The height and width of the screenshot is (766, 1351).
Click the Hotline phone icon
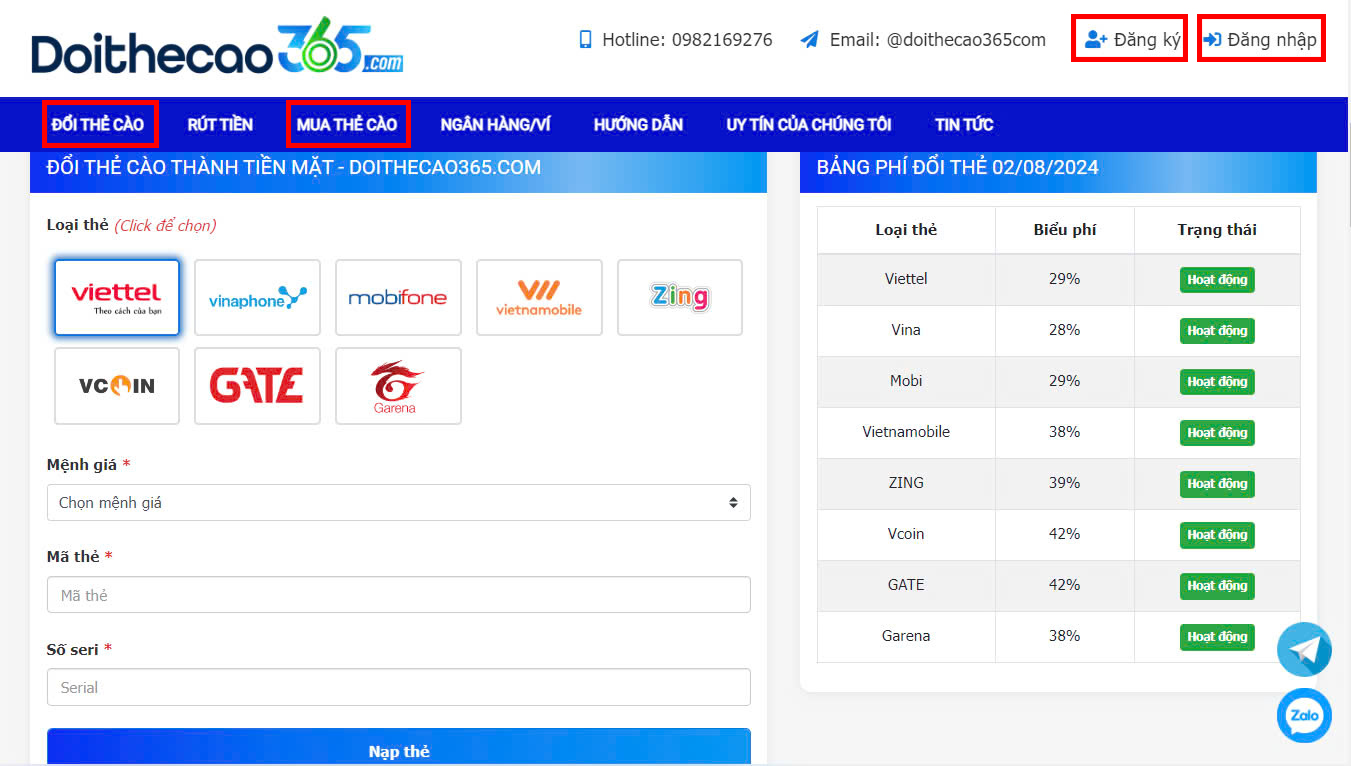click(585, 40)
